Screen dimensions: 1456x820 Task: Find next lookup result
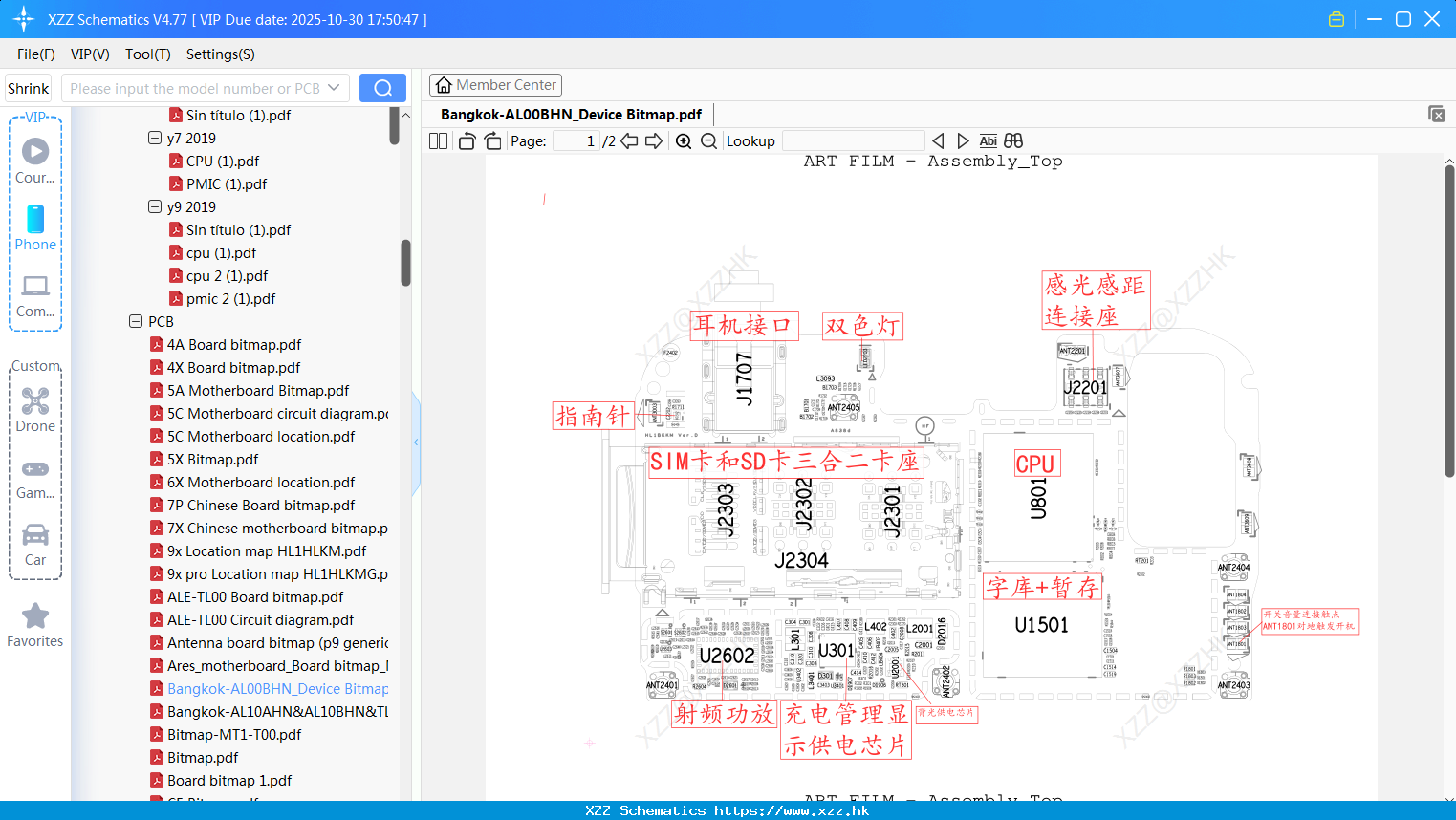(x=963, y=141)
